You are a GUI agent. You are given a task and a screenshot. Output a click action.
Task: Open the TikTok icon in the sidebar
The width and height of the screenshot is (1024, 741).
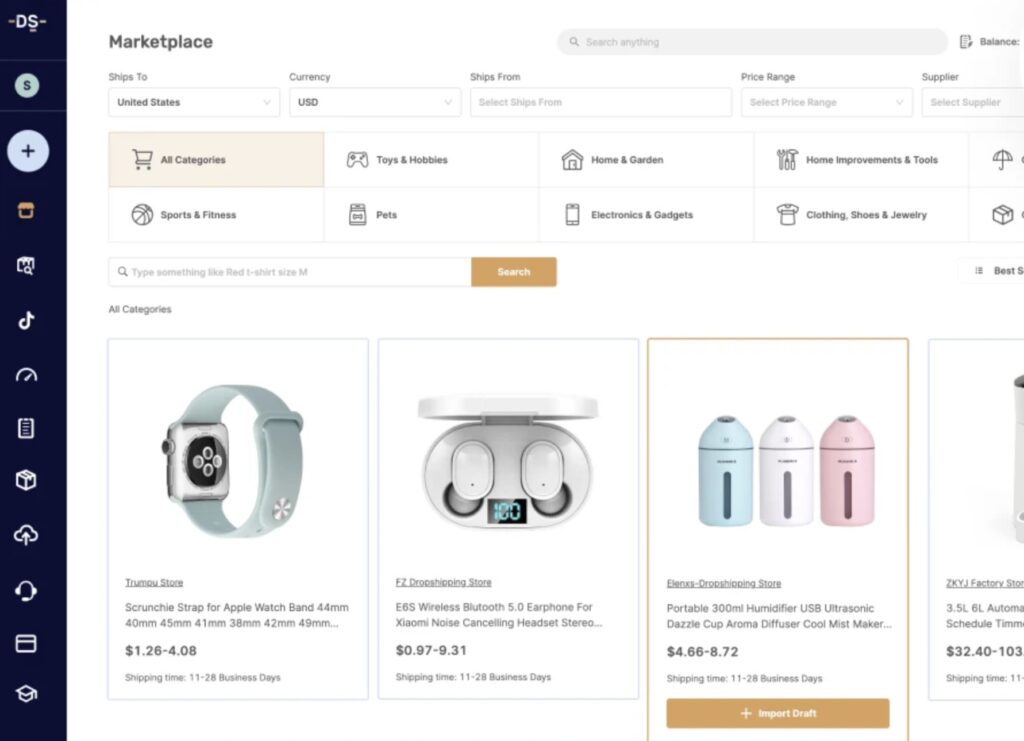point(26,320)
